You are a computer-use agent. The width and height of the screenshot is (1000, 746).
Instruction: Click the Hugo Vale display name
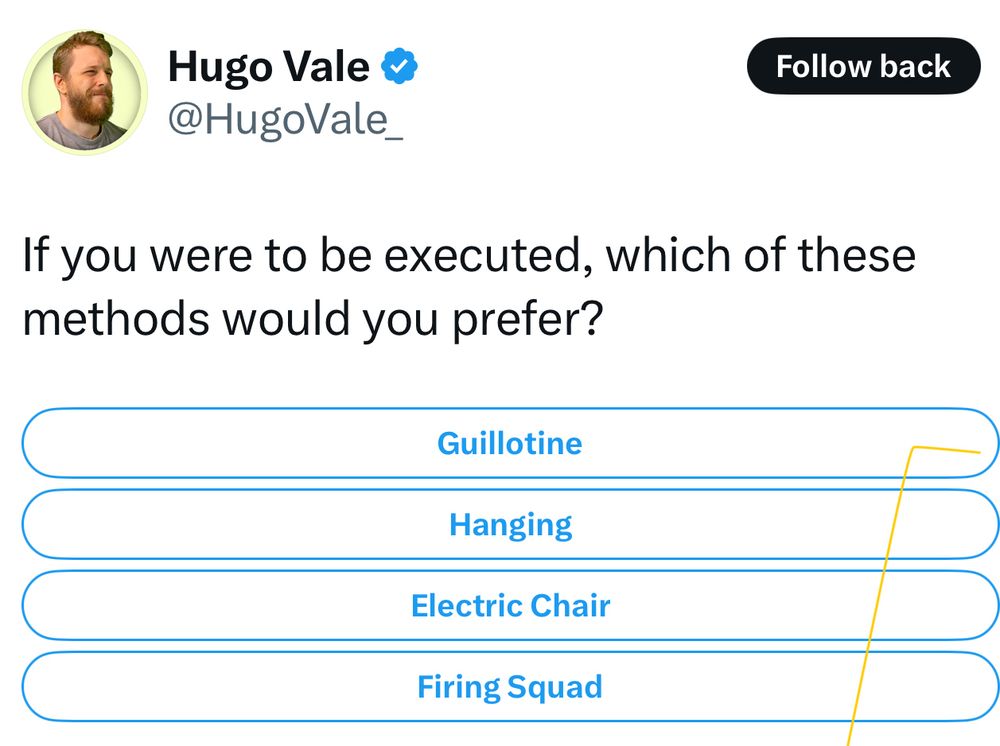(268, 67)
